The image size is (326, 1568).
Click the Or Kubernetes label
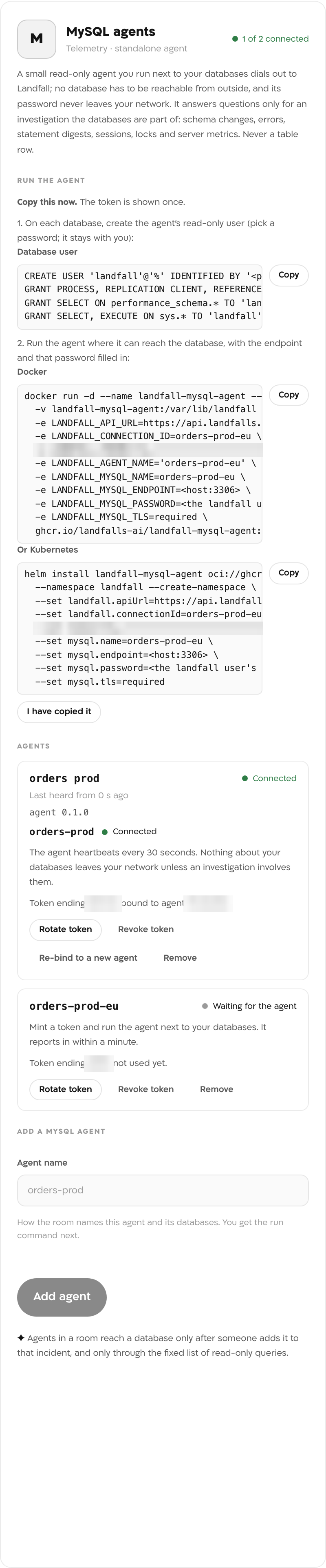tap(47, 550)
